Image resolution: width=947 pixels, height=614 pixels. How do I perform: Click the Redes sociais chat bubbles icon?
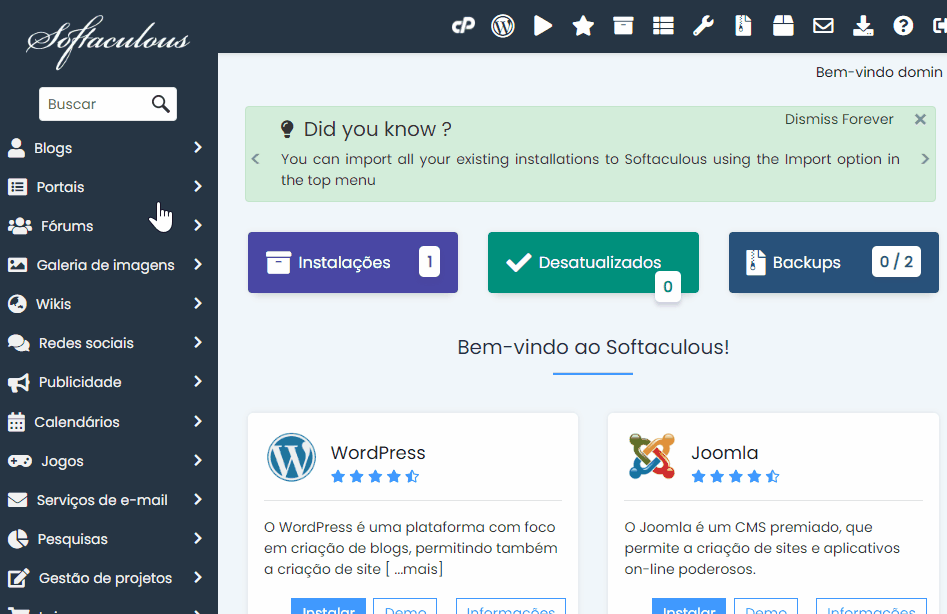pyautogui.click(x=19, y=343)
